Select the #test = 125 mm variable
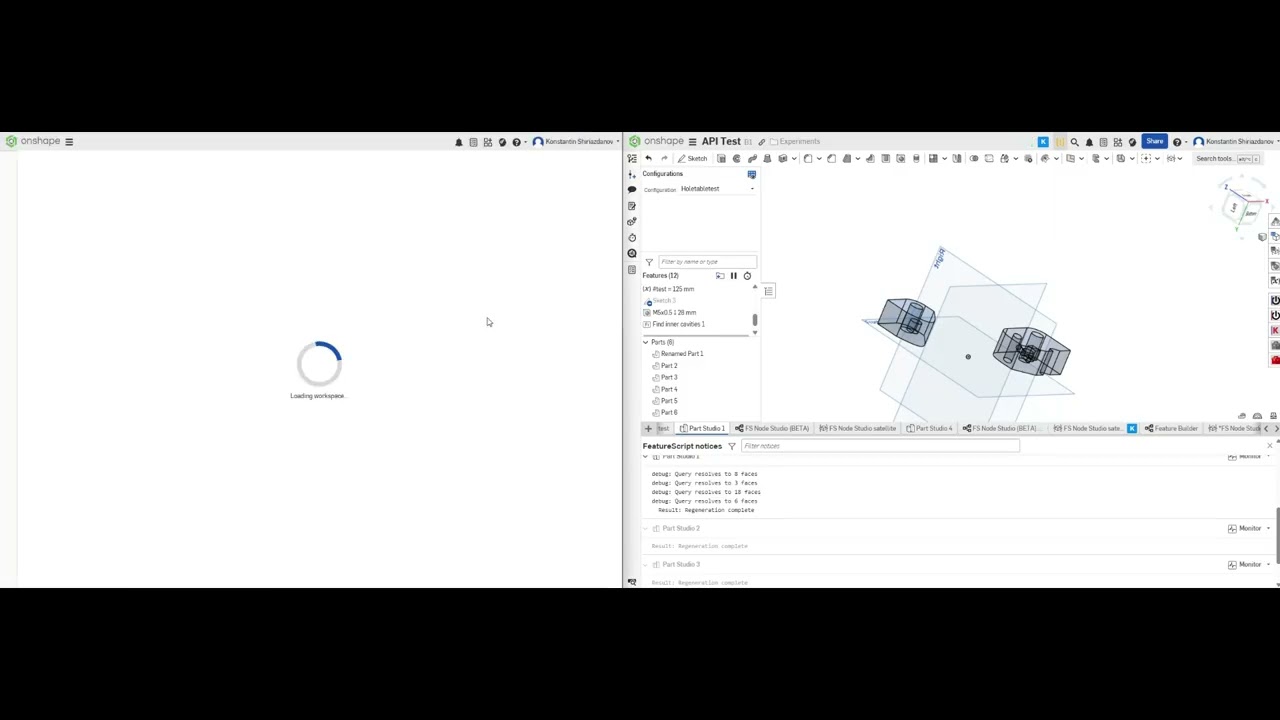 668,289
